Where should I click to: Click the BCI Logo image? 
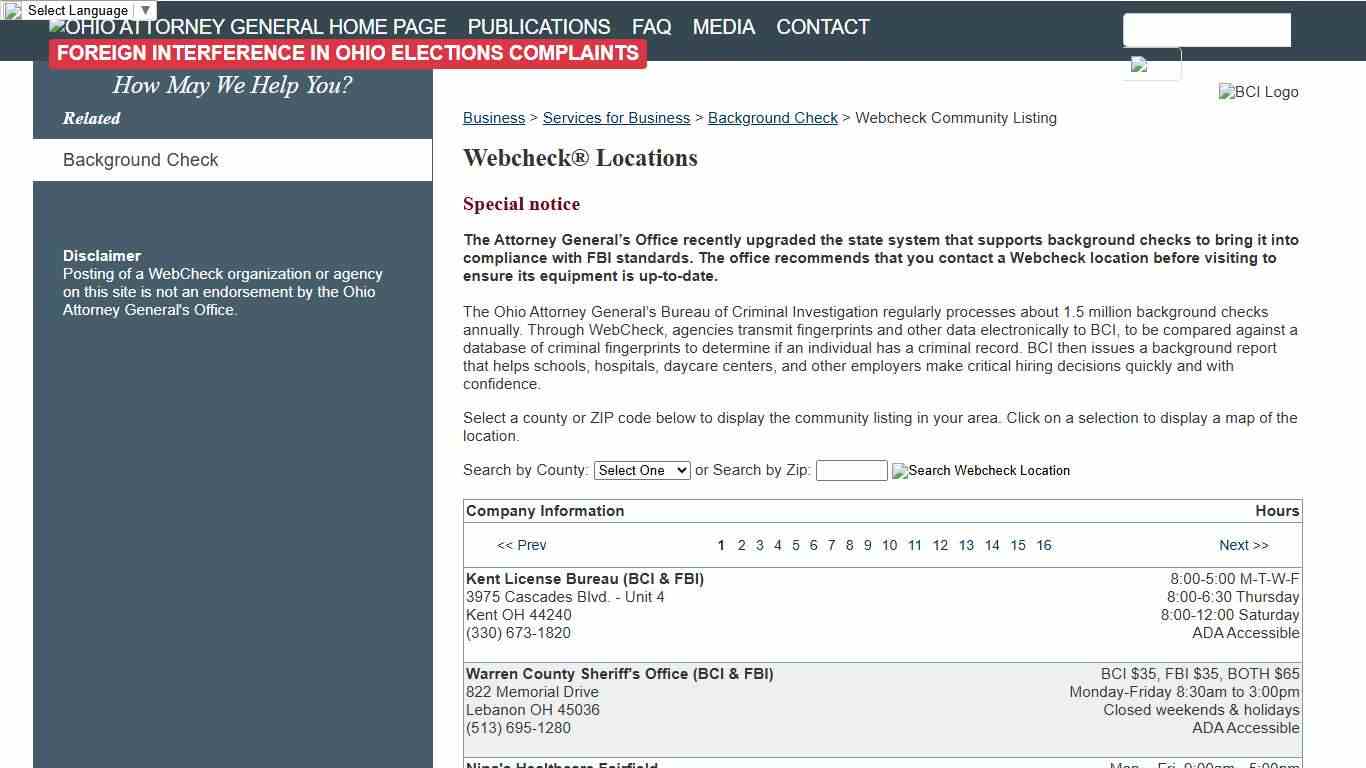click(1258, 92)
